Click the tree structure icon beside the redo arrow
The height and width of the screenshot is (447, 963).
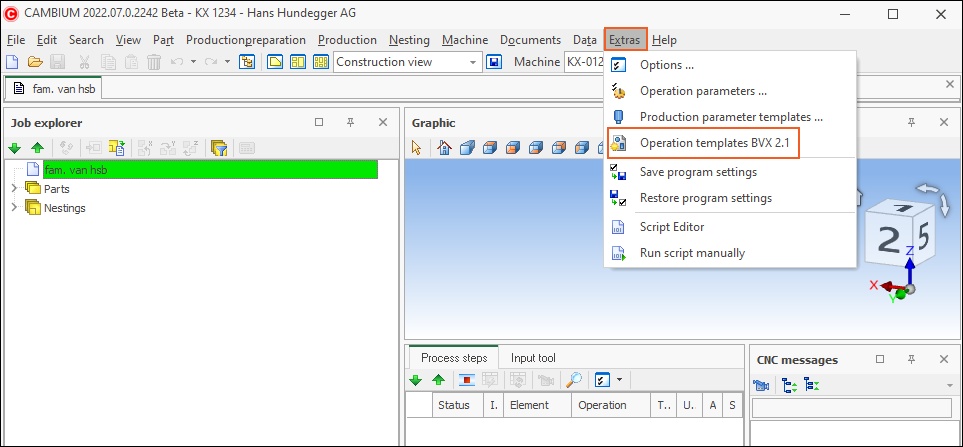247,62
